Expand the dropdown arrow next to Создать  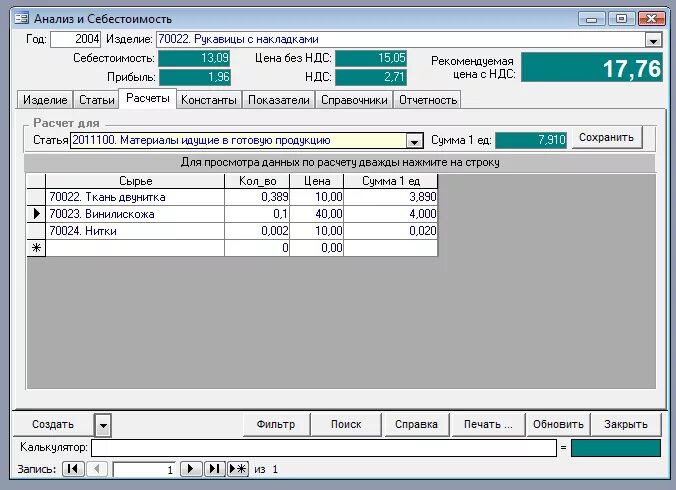(103, 425)
